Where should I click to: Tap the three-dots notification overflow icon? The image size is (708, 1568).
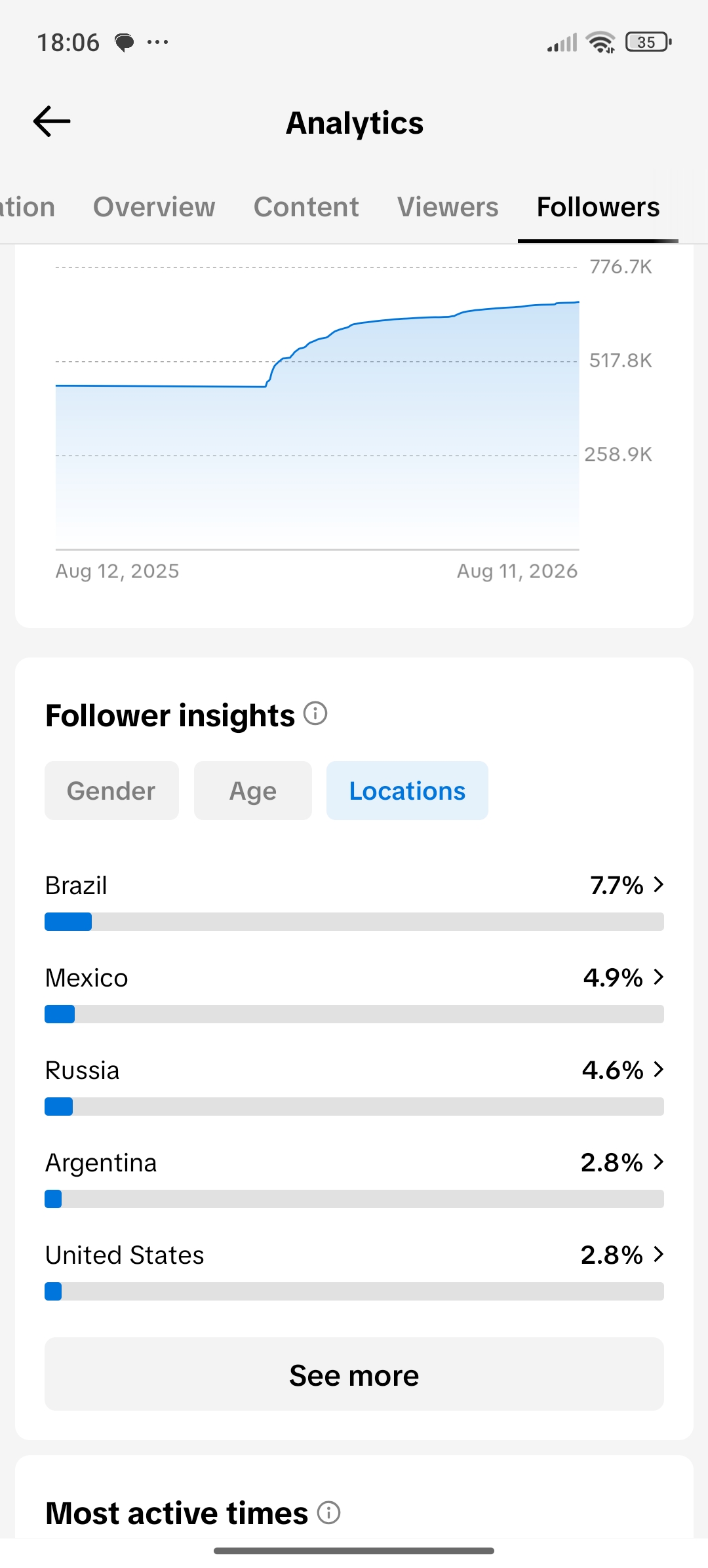pos(157,43)
